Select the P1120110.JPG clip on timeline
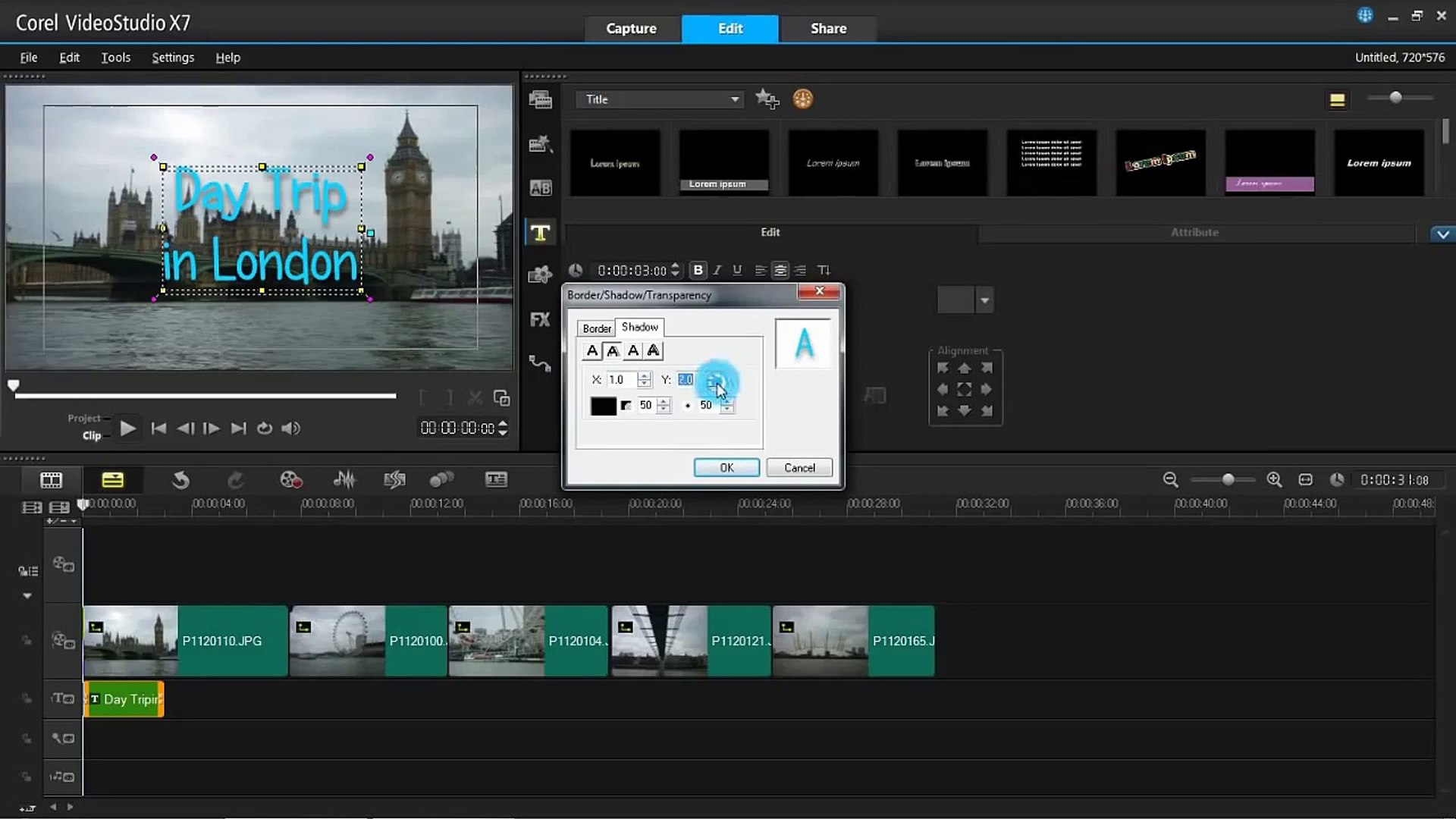Viewport: 1456px width, 819px height. [x=185, y=641]
